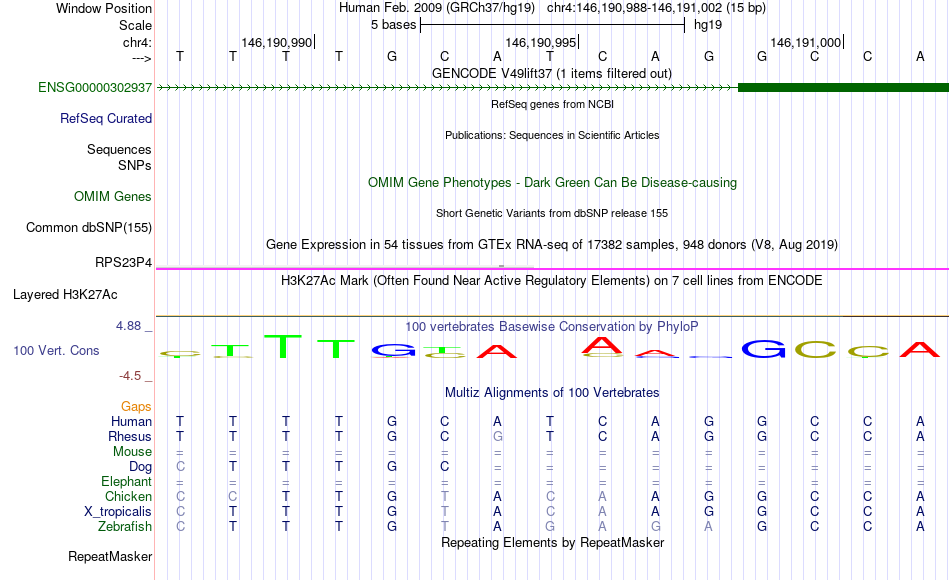Click the tallest green T conservation logo letter
Image resolution: width=950 pixels, height=580 pixels.
(284, 346)
